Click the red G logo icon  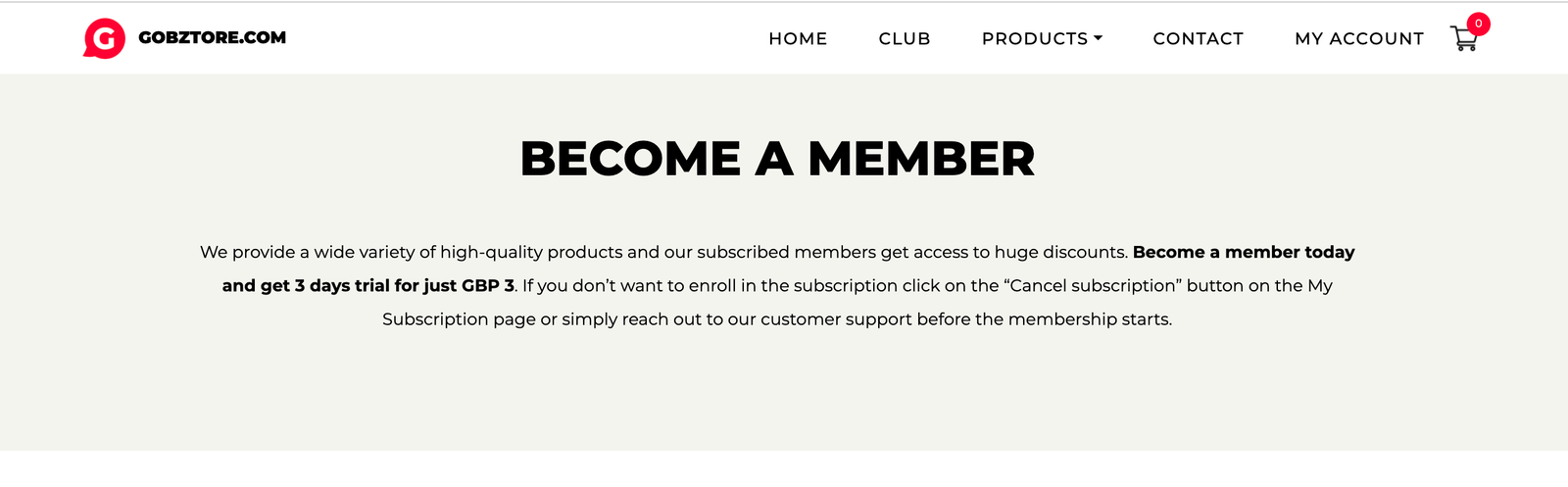point(104,38)
